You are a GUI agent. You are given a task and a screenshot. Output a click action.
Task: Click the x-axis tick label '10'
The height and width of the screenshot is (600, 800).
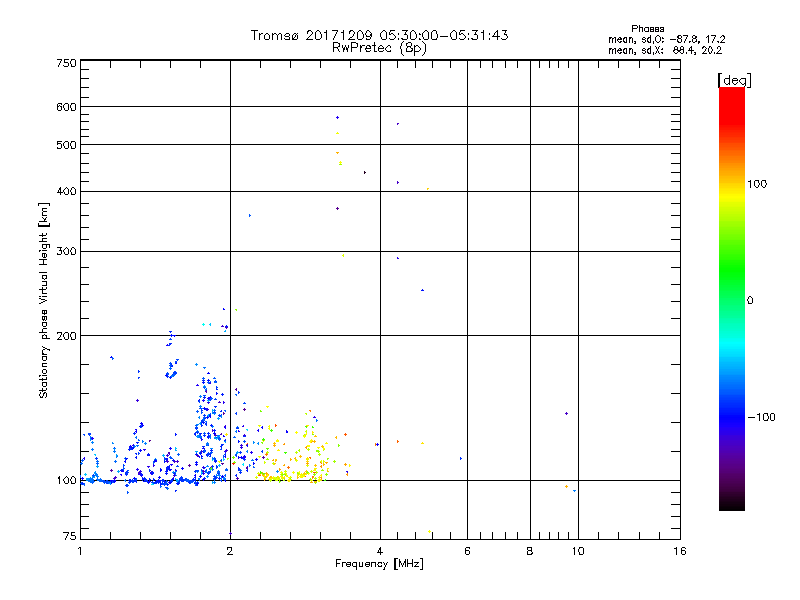point(578,551)
